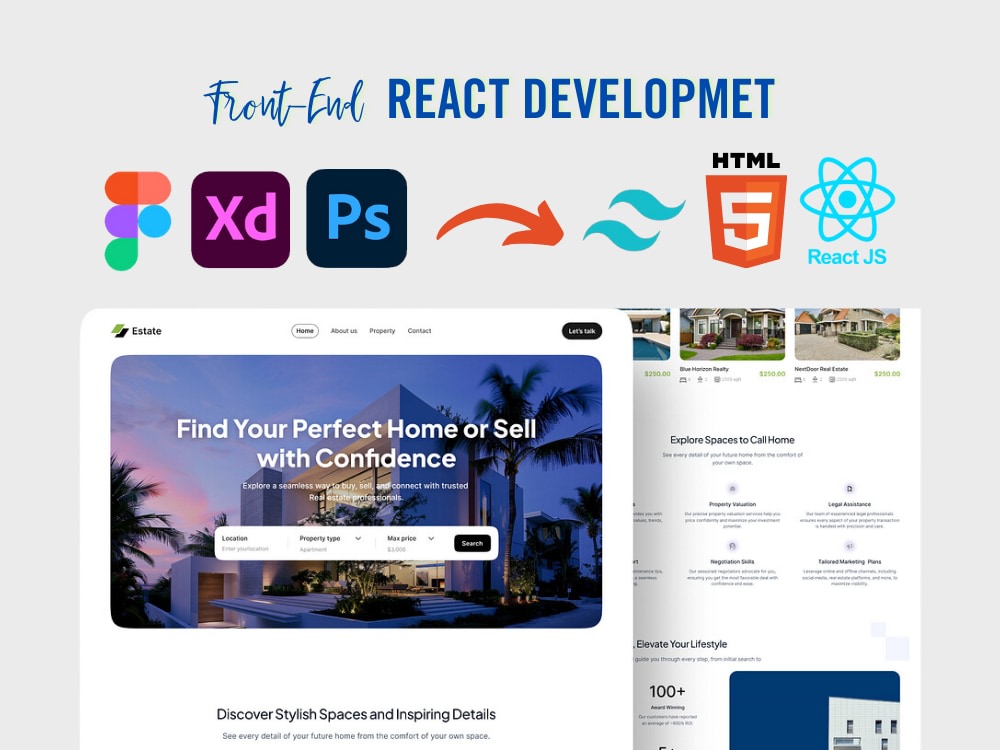Click the $250.00 price under Blue Horizon listing
This screenshot has width=1000, height=750.
[772, 374]
